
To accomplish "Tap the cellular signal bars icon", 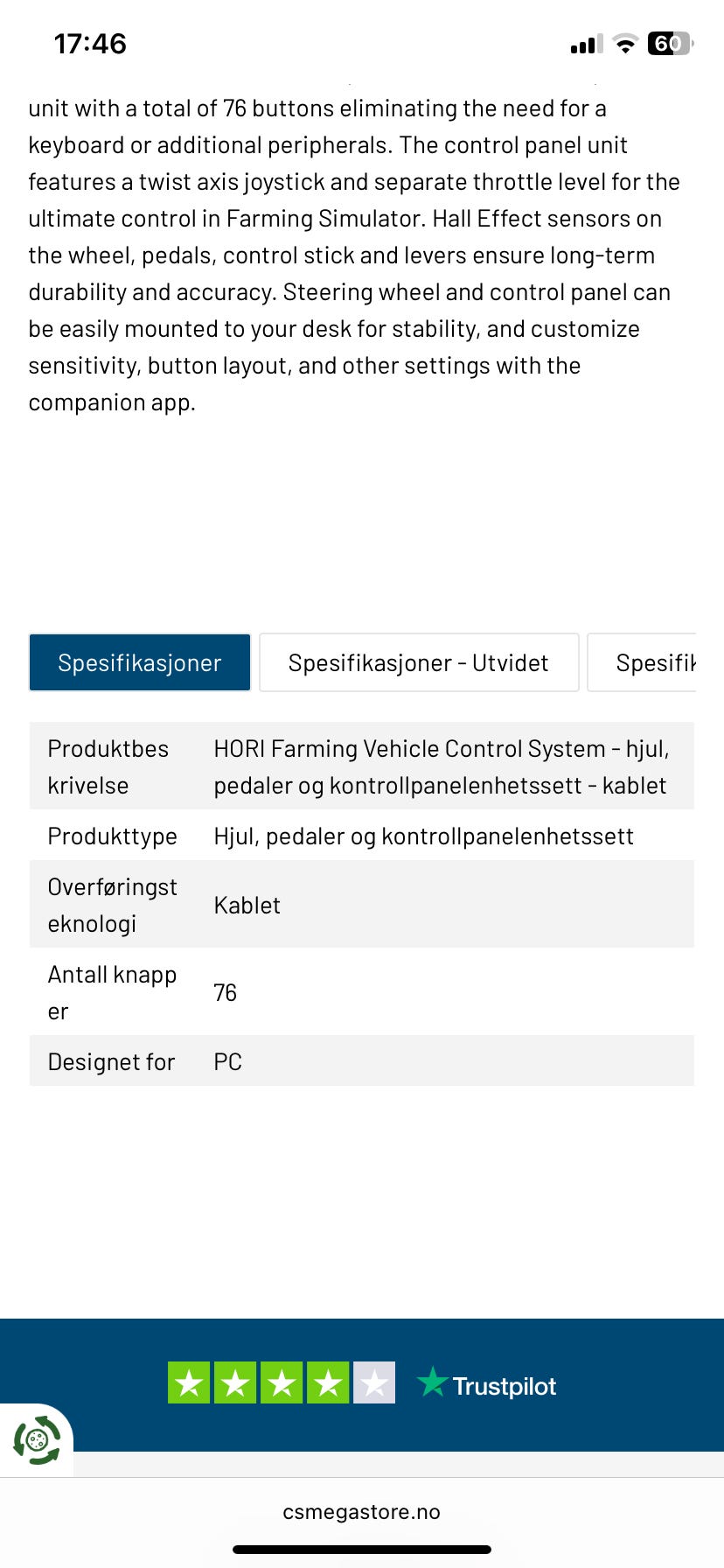I will tap(587, 44).
